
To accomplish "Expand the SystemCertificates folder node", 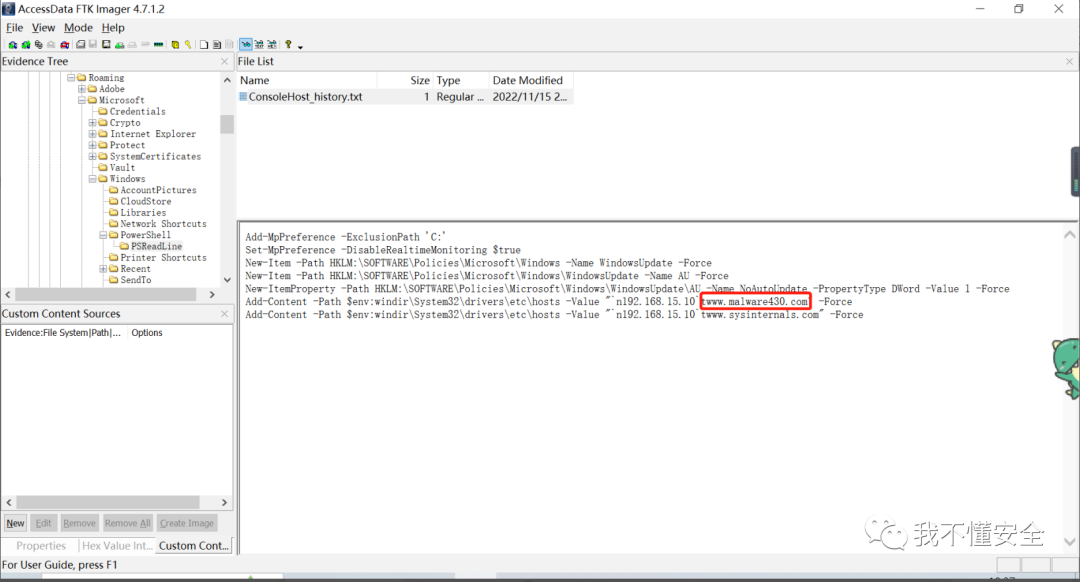I will 92,156.
